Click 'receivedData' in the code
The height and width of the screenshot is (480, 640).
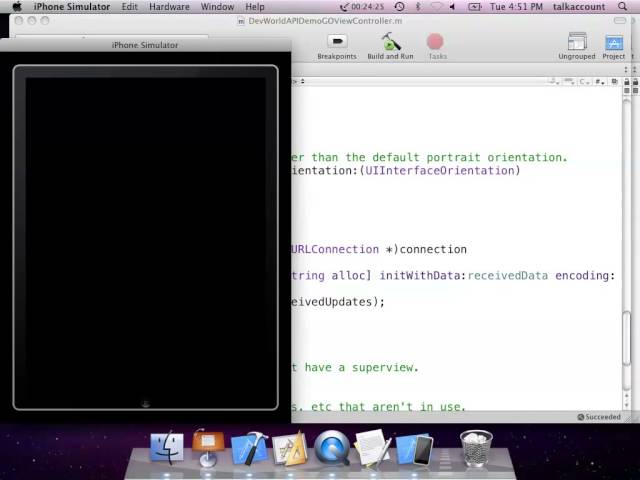click(507, 276)
